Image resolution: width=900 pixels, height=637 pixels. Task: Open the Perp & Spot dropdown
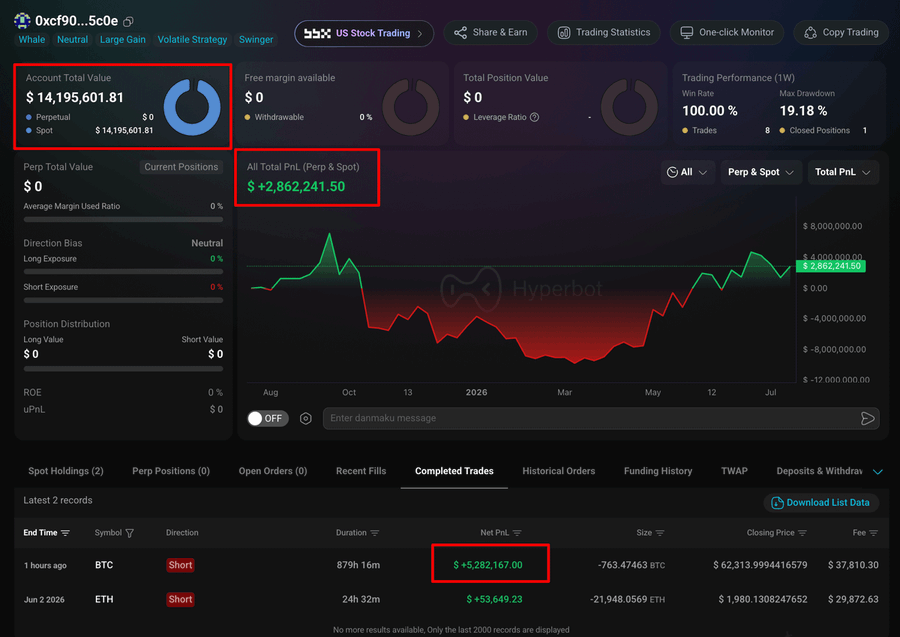pos(761,172)
